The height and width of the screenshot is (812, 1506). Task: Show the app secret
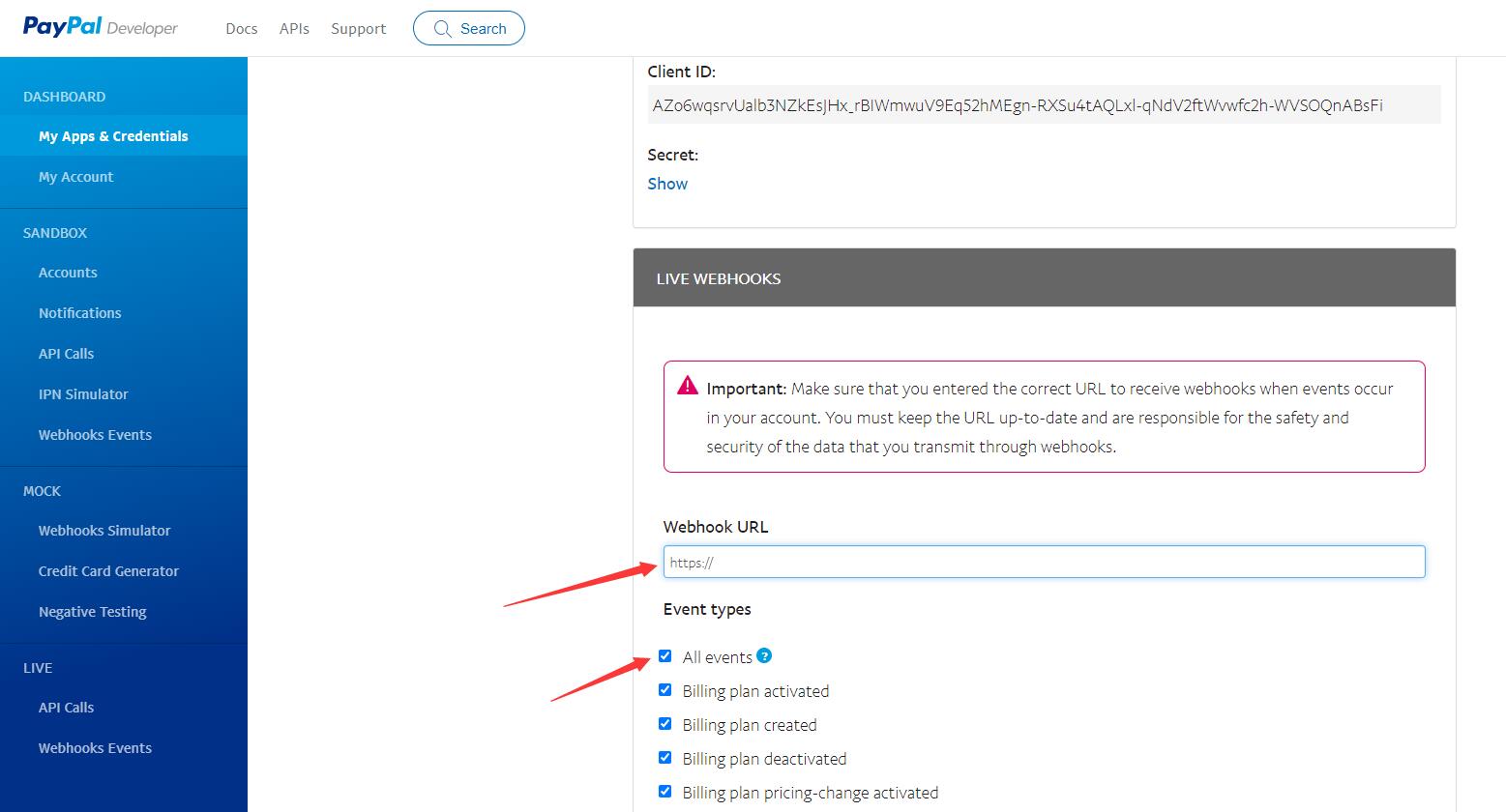[x=667, y=184]
